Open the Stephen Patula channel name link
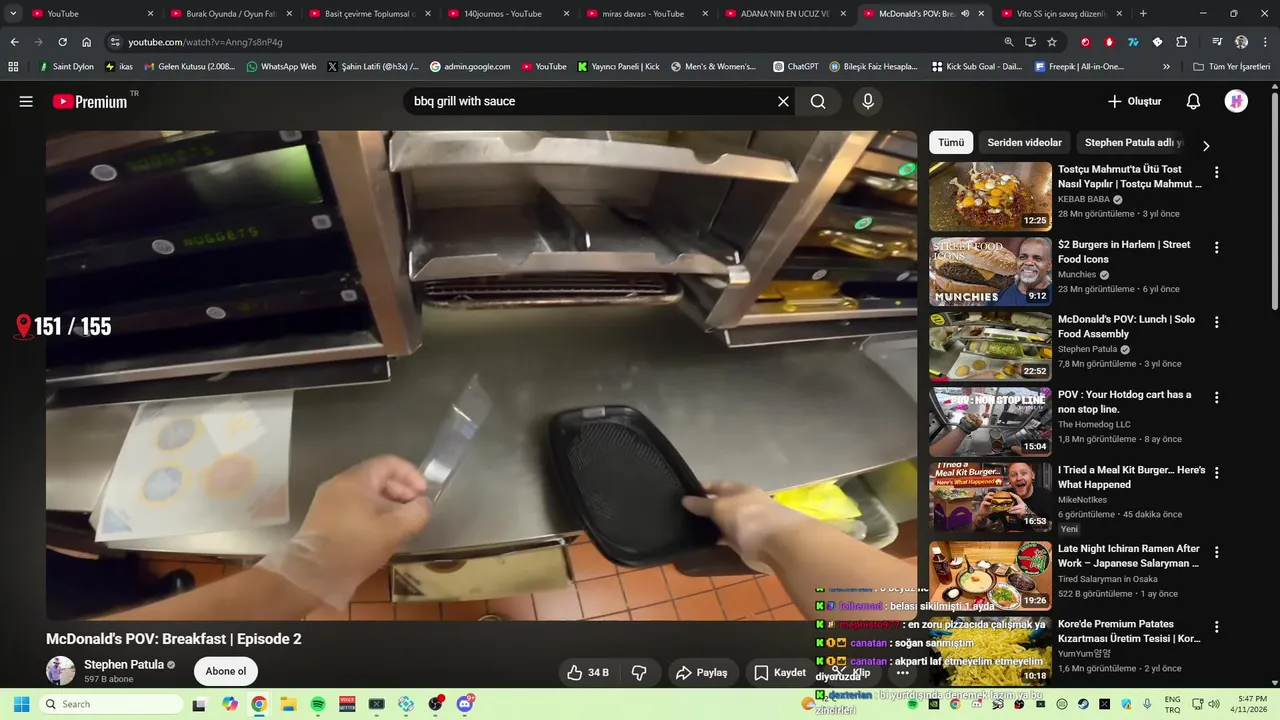 click(124, 664)
